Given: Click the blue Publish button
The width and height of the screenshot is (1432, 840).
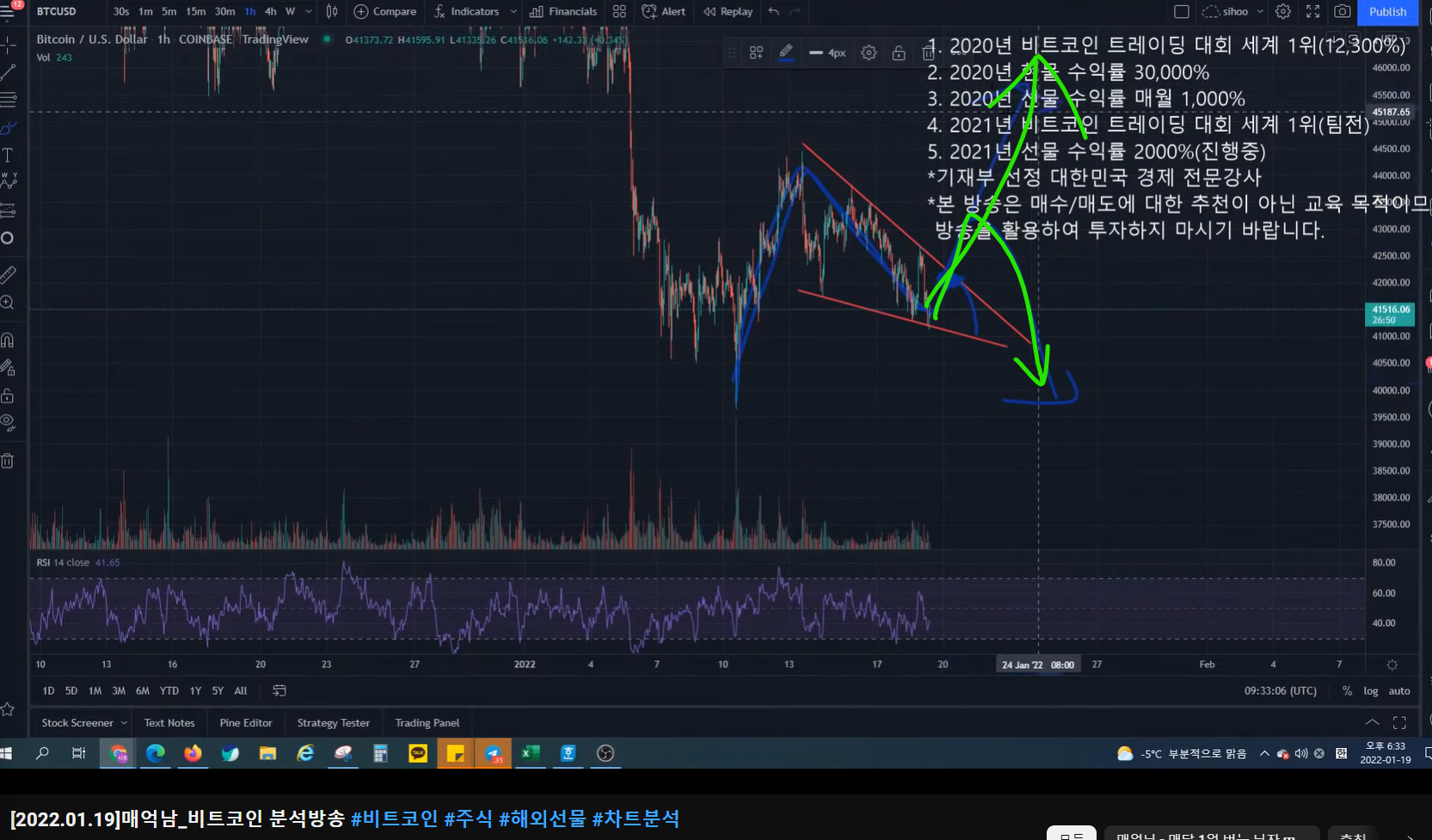Looking at the screenshot, I should [x=1387, y=11].
